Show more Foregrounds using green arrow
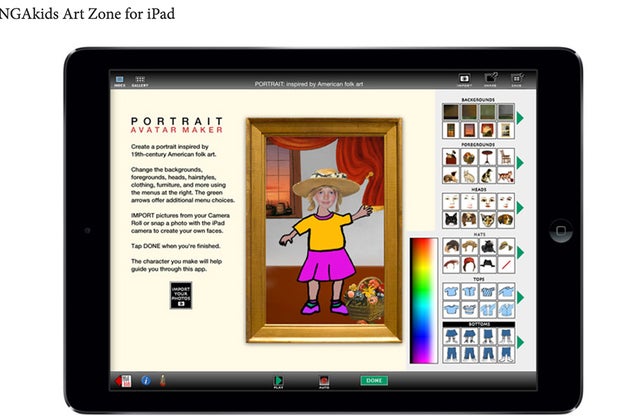The image size is (620, 420). 520,166
